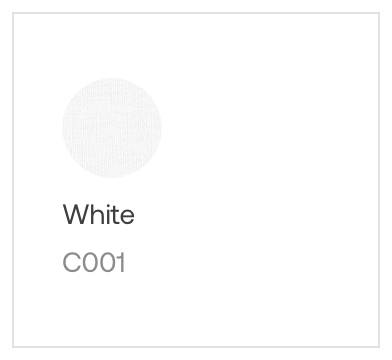
Task: Choose the dark "White" title text
Action: point(99,214)
